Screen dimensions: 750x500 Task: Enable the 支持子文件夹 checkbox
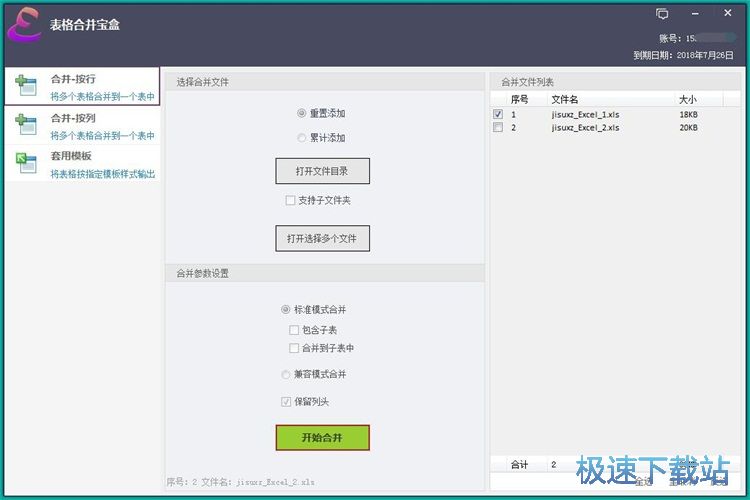[x=290, y=200]
